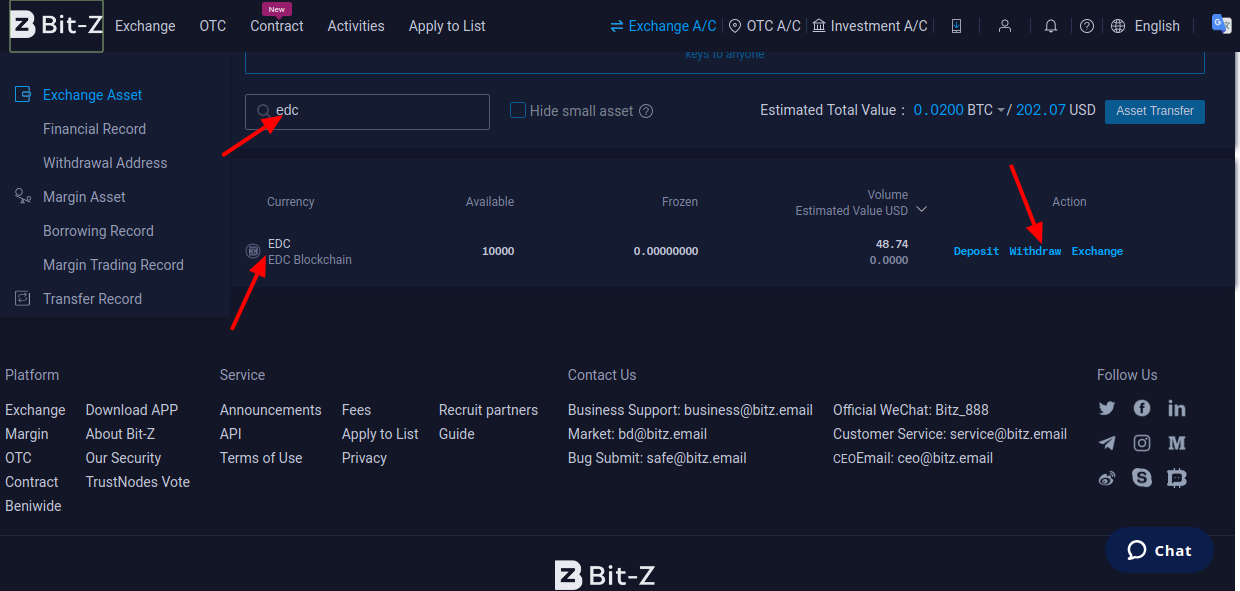This screenshot has width=1240, height=591.
Task: Open the LinkedIn follow icon
Action: [x=1177, y=408]
